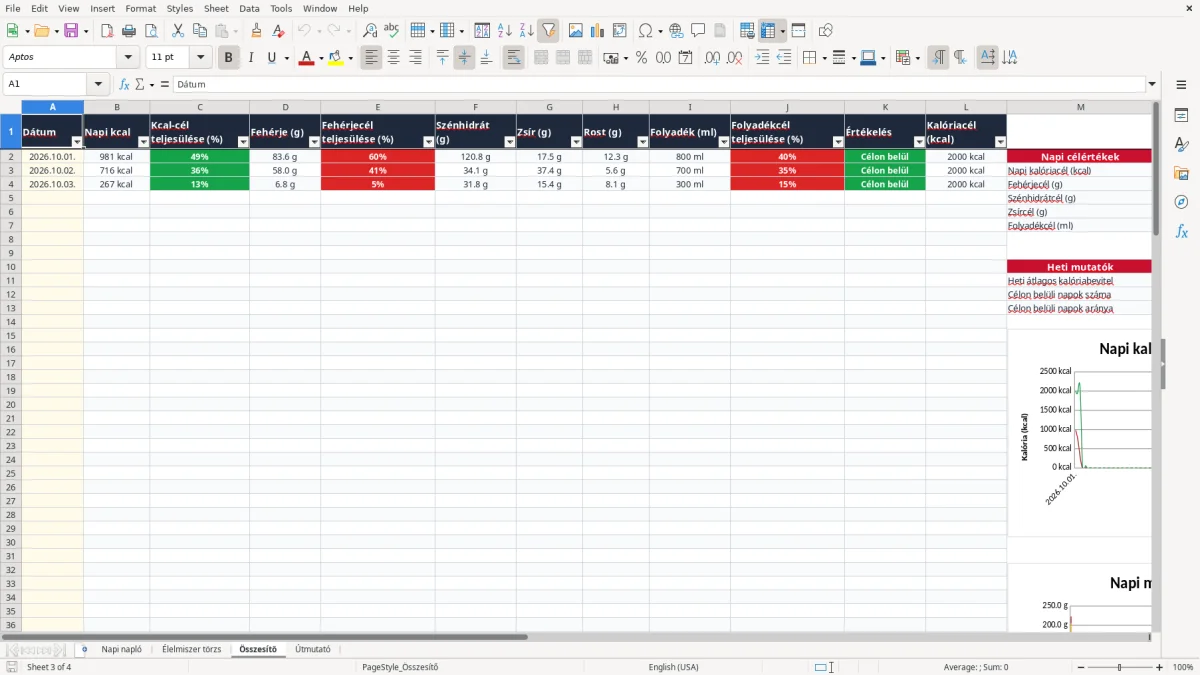The width and height of the screenshot is (1200, 675).
Task: Click the Cut scissors icon
Action: (178, 31)
